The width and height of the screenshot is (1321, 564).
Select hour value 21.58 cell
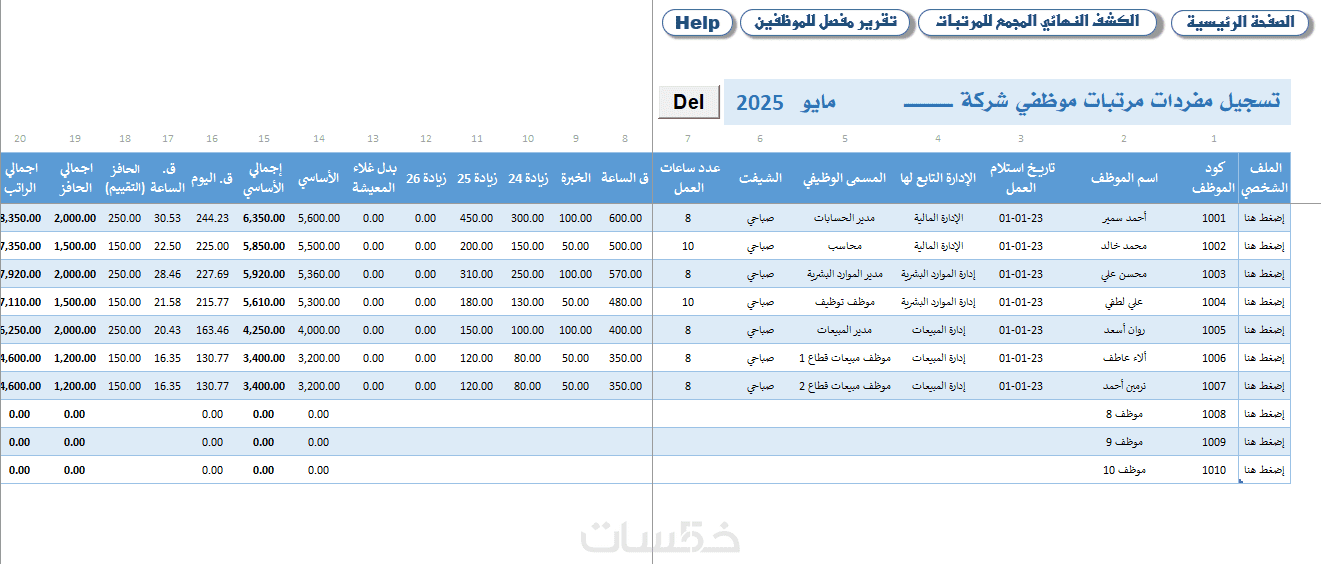point(167,302)
